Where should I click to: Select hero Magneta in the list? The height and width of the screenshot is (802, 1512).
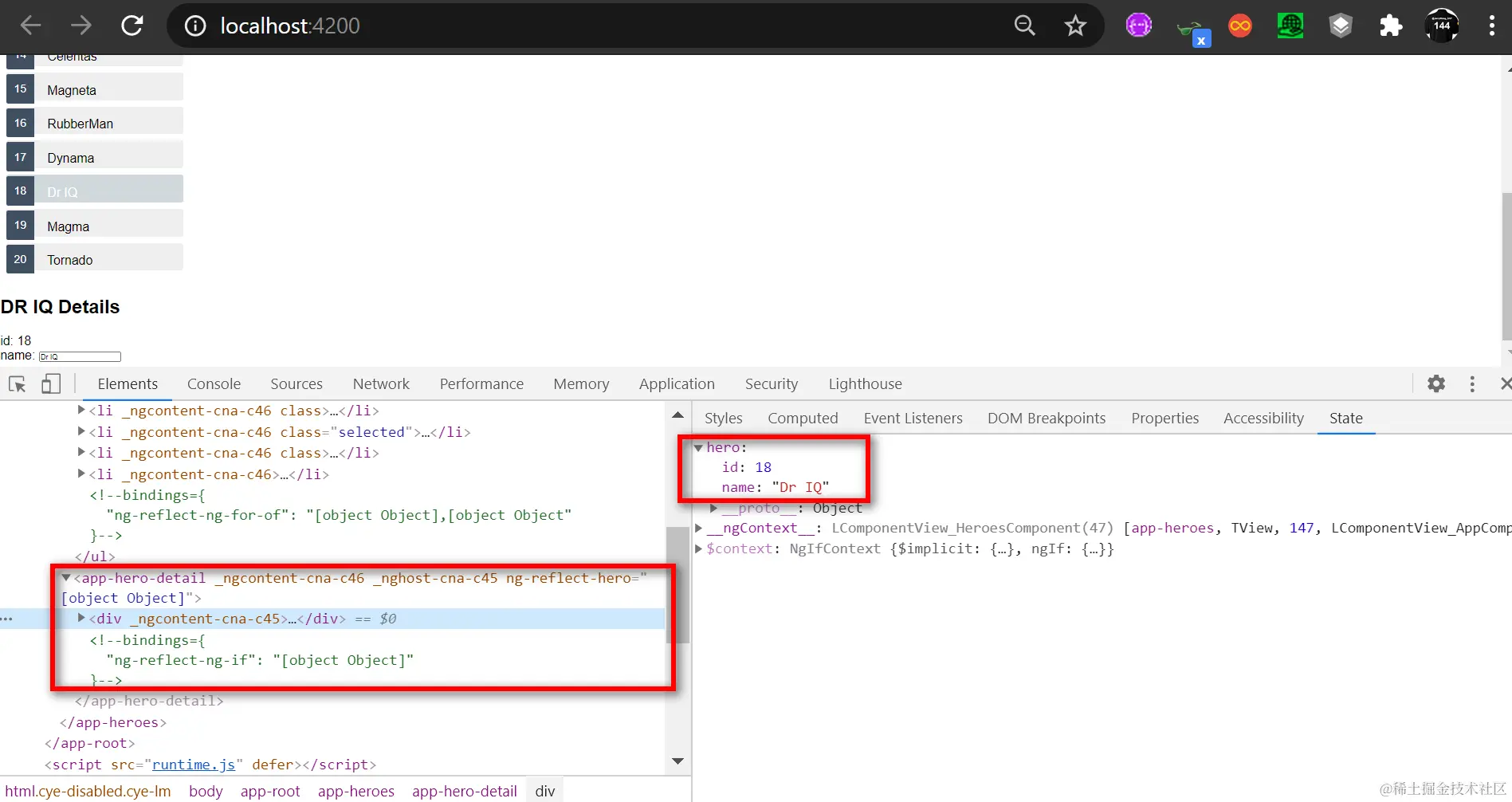point(95,89)
